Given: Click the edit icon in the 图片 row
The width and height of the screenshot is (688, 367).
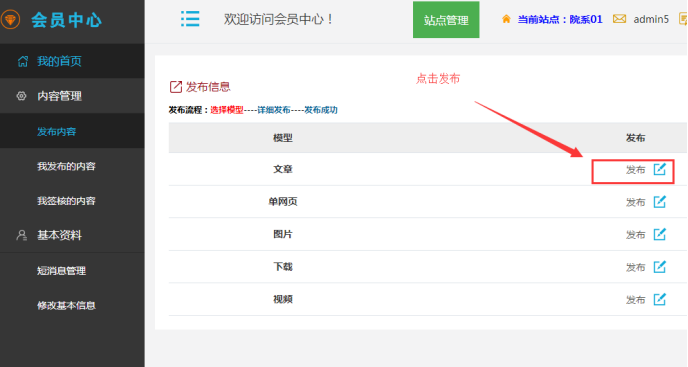Looking at the screenshot, I should coord(659,234).
